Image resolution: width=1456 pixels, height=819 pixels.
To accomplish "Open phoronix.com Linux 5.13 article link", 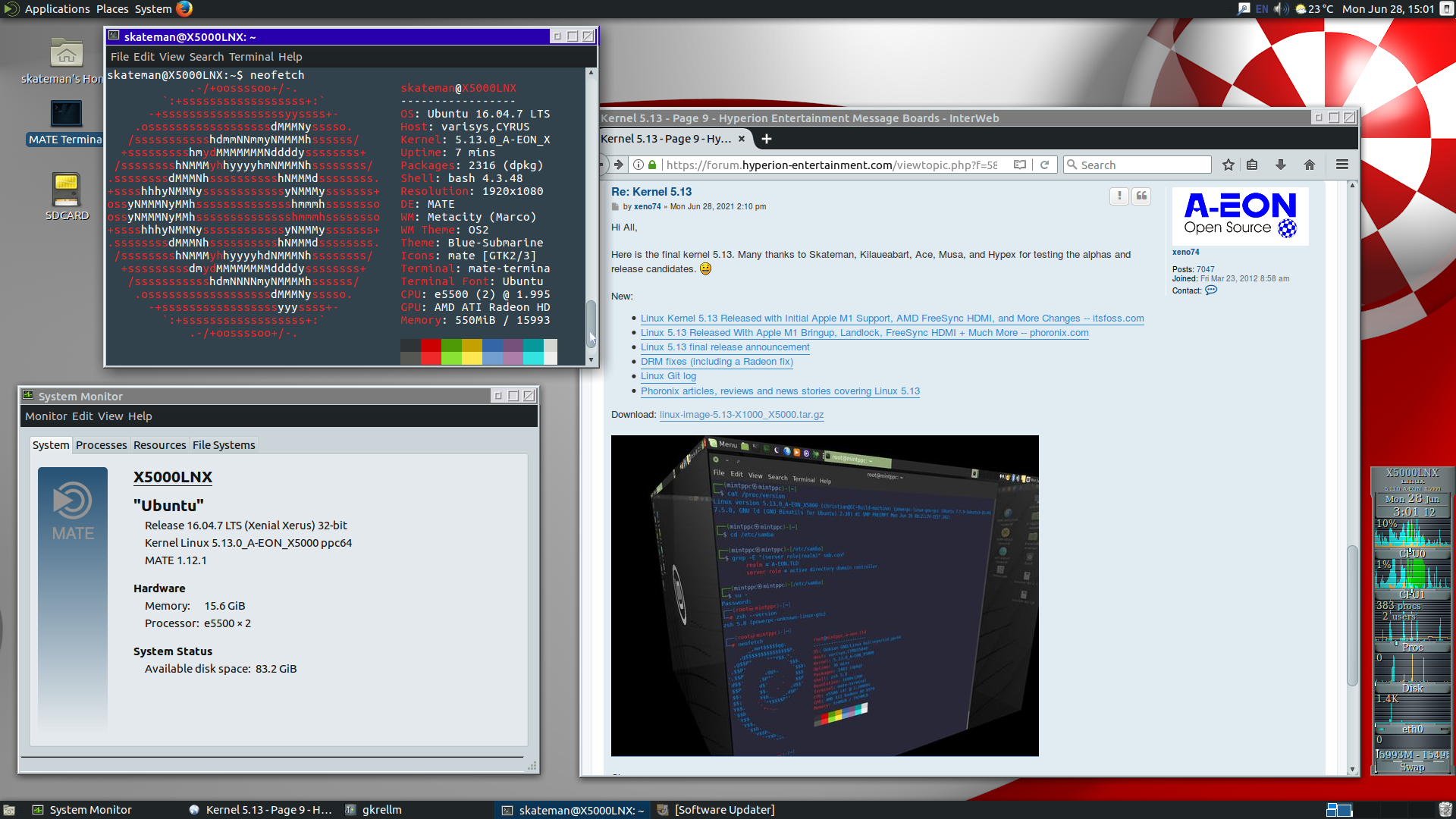I will [x=864, y=333].
